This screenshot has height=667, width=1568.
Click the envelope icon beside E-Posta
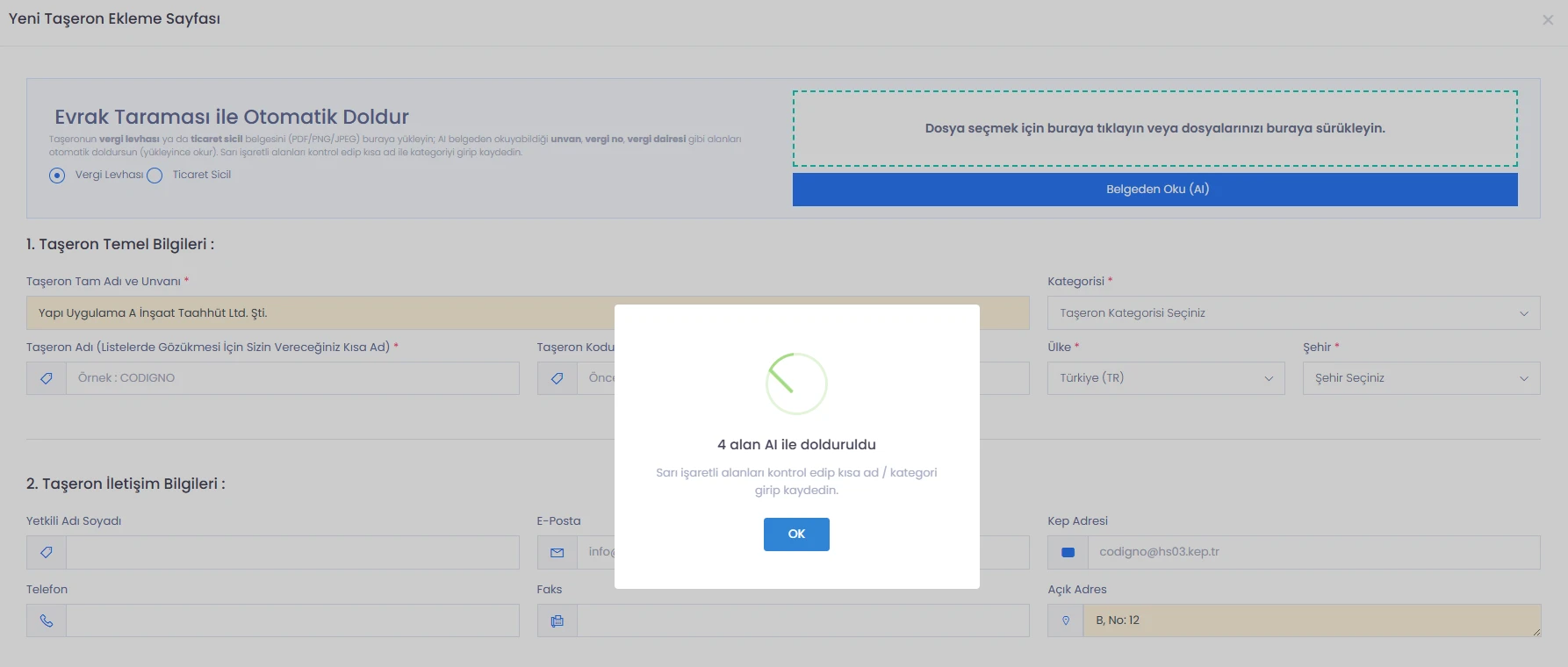pos(557,553)
